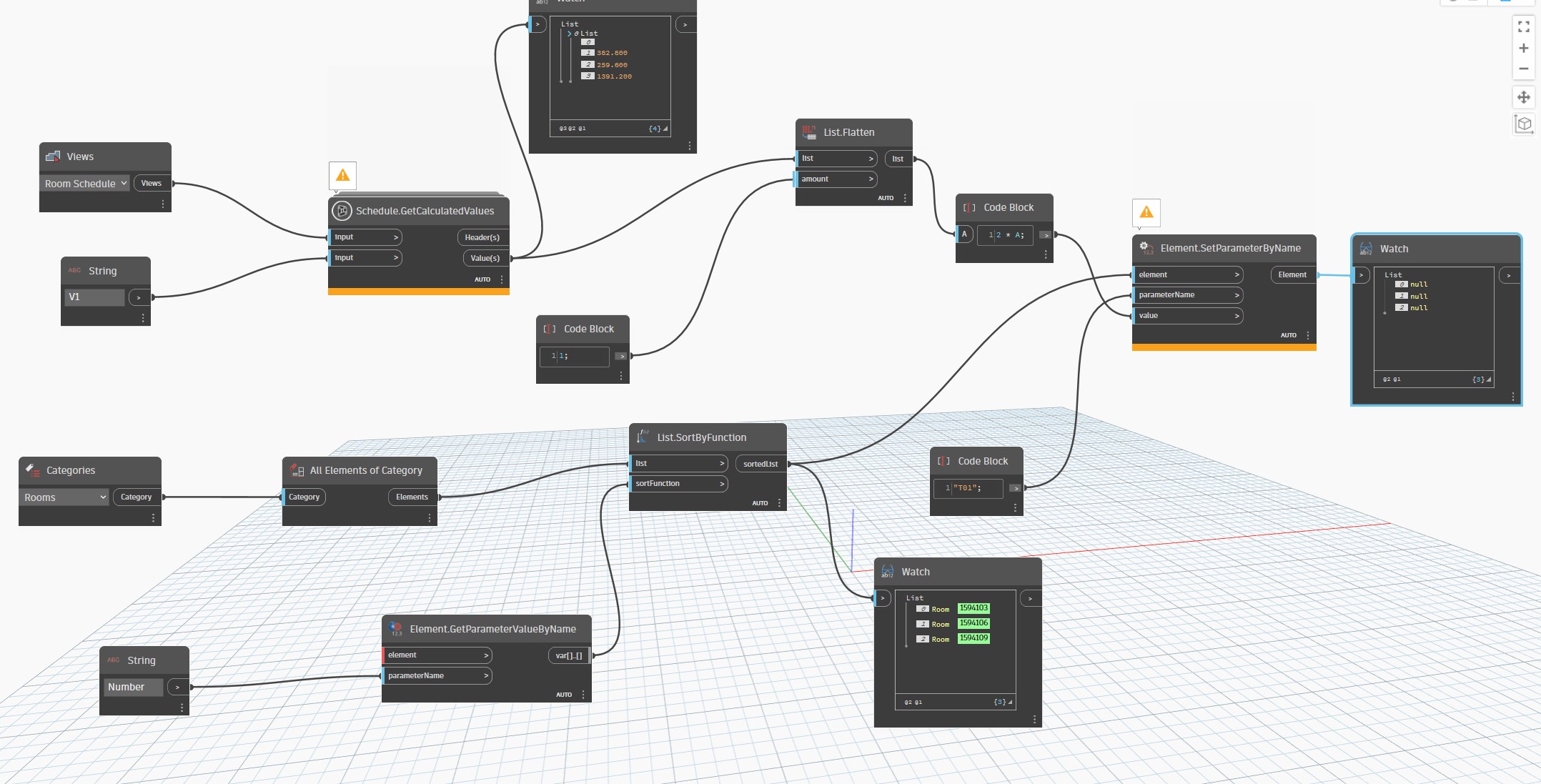Click the V1 String input field

[x=95, y=297]
